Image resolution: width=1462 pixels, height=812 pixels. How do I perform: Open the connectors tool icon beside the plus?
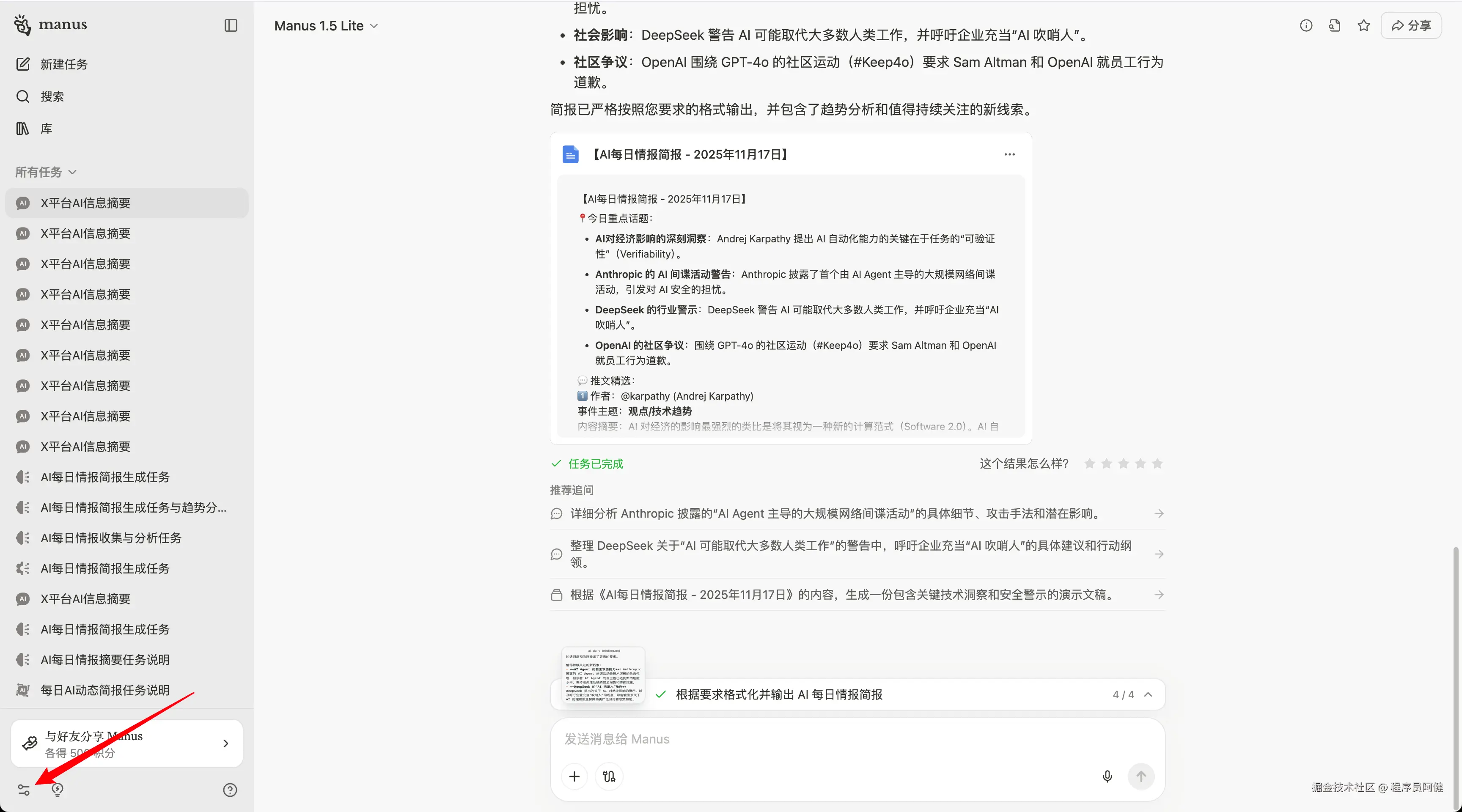pyautogui.click(x=609, y=776)
